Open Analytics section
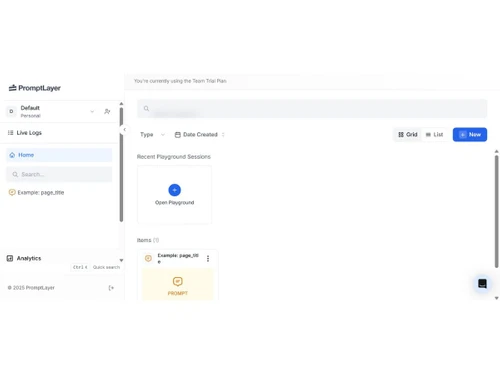500x375 pixels. pos(24,258)
